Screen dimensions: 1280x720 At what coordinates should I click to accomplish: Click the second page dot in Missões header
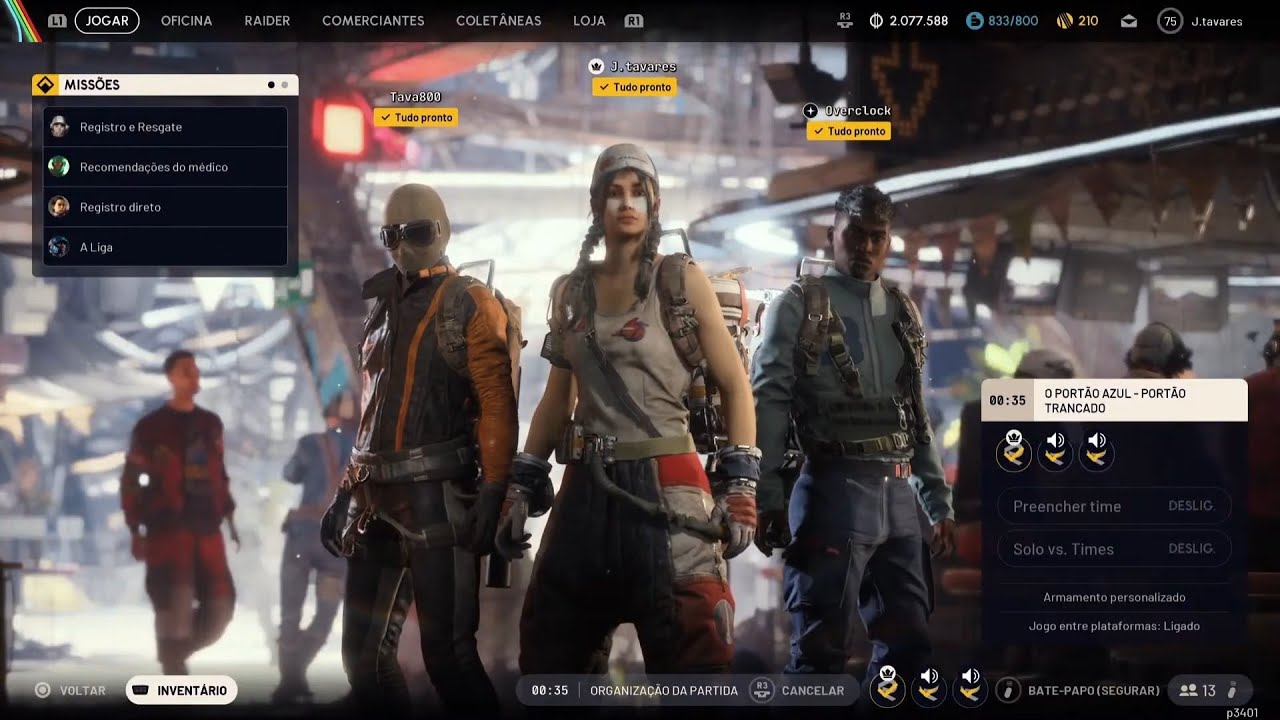284,85
